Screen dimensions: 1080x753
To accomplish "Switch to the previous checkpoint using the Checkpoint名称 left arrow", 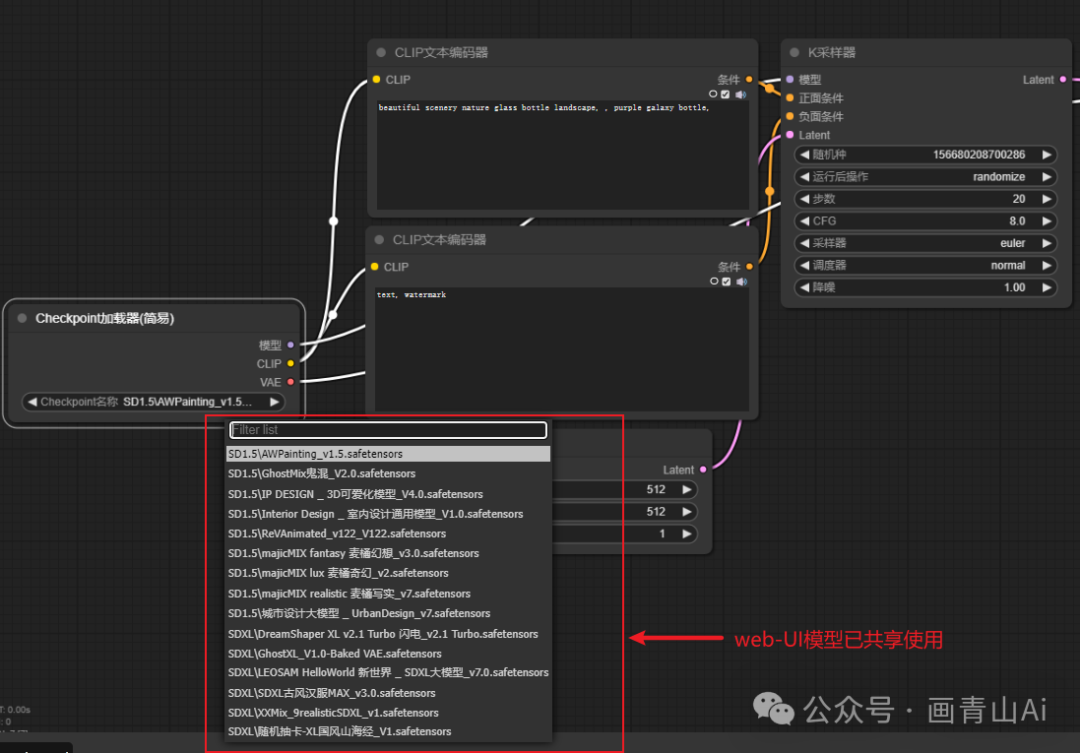I will [x=32, y=402].
